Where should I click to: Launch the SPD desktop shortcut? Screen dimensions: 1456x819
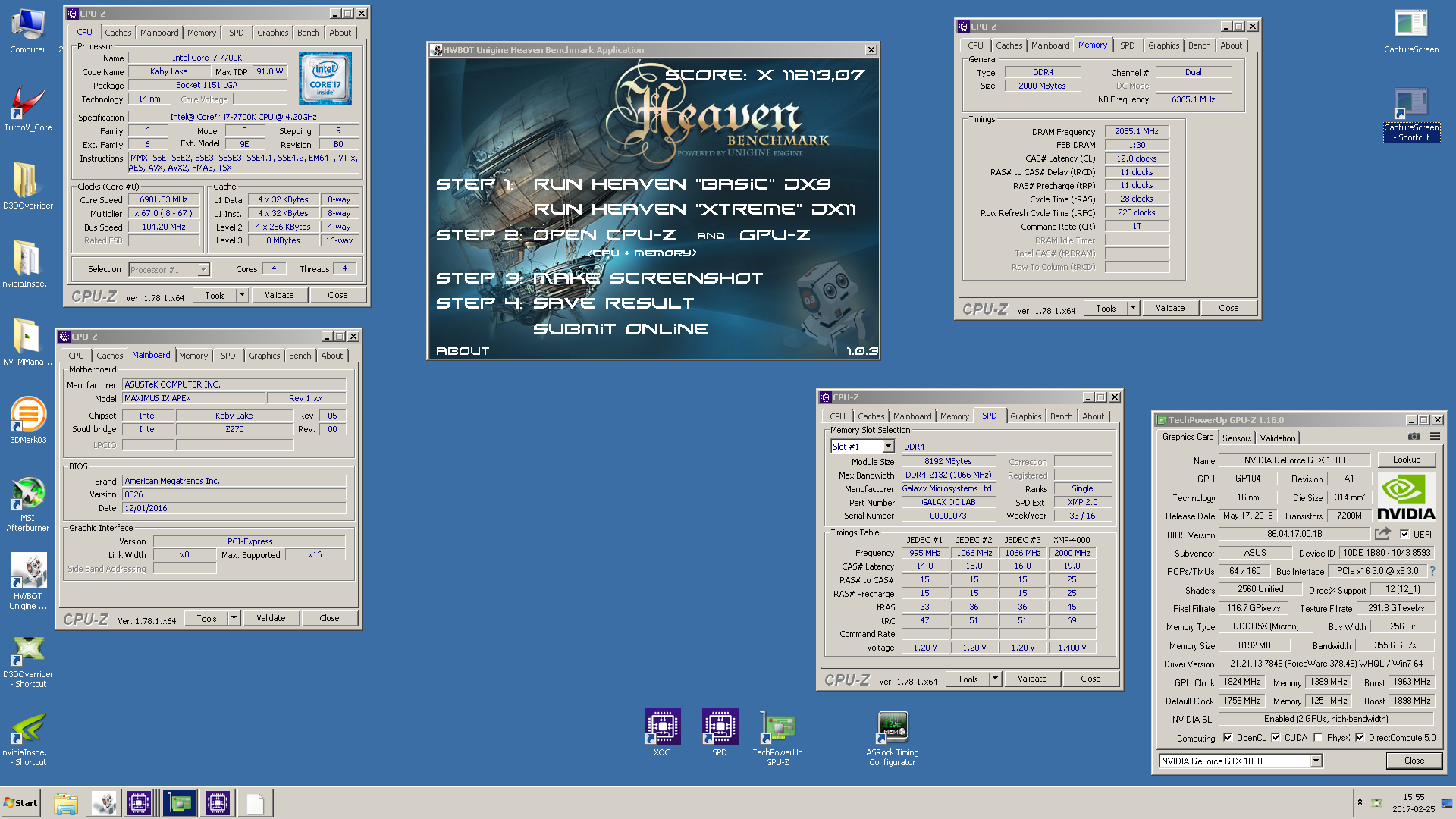[x=720, y=733]
